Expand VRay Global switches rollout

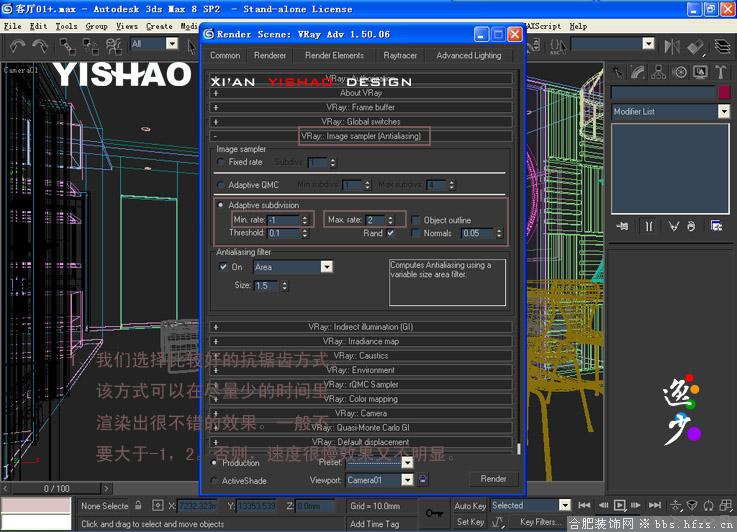(361, 122)
